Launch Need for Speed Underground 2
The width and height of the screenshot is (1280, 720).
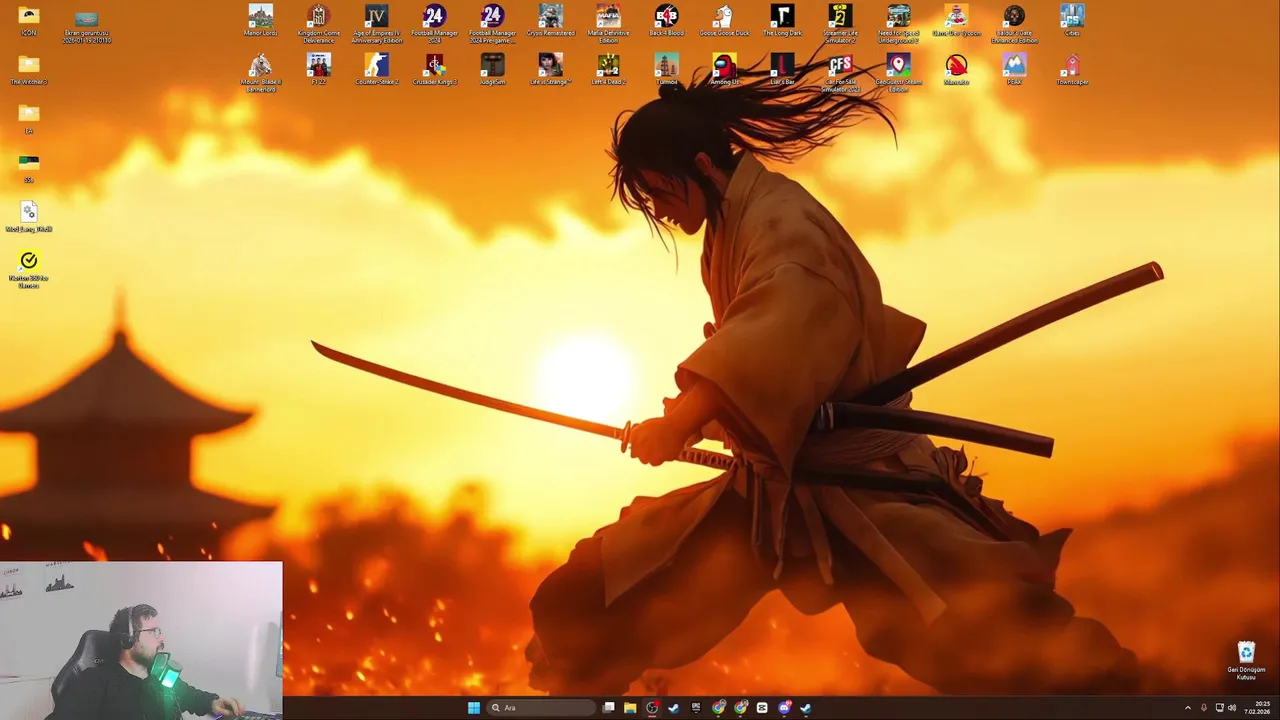898,24
